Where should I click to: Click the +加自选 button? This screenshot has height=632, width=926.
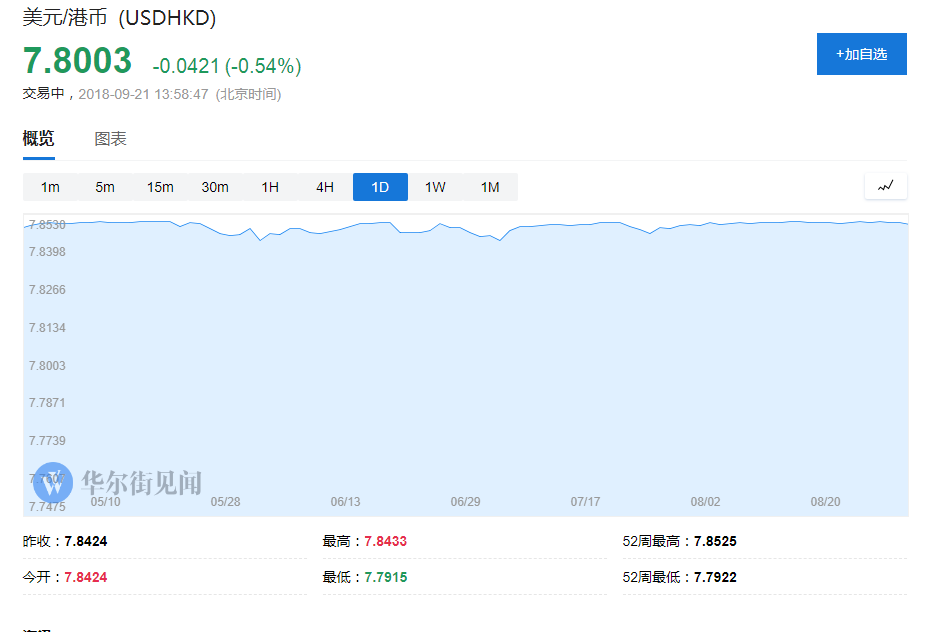tap(861, 54)
